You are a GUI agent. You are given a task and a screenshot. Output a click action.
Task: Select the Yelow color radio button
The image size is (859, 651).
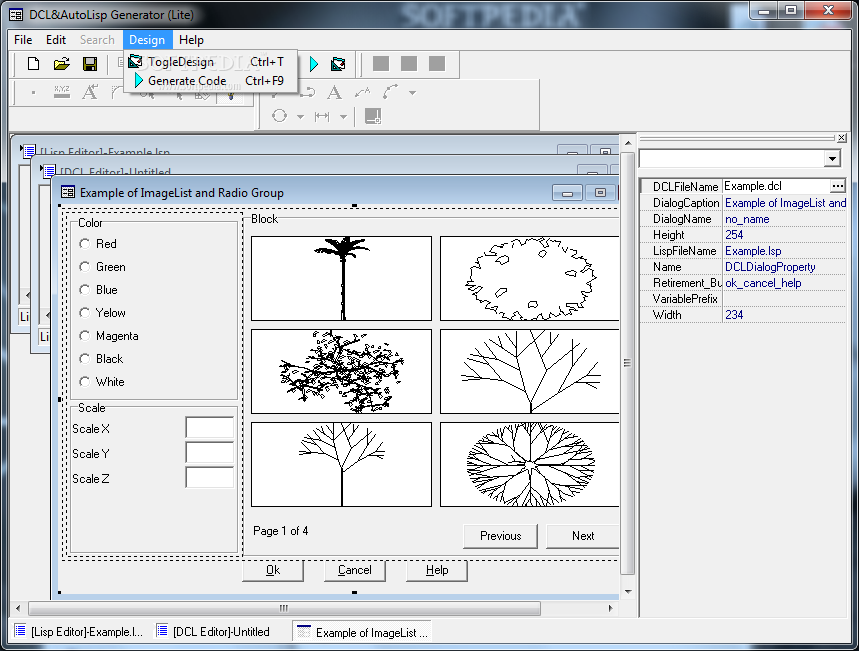pos(84,312)
